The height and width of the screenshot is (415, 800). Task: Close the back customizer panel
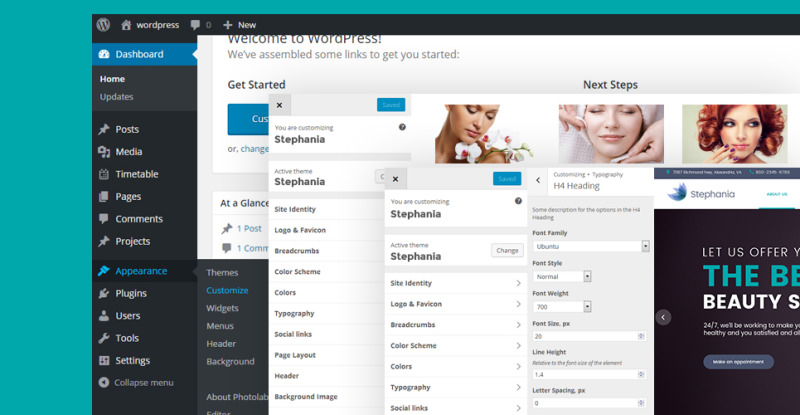[280, 105]
